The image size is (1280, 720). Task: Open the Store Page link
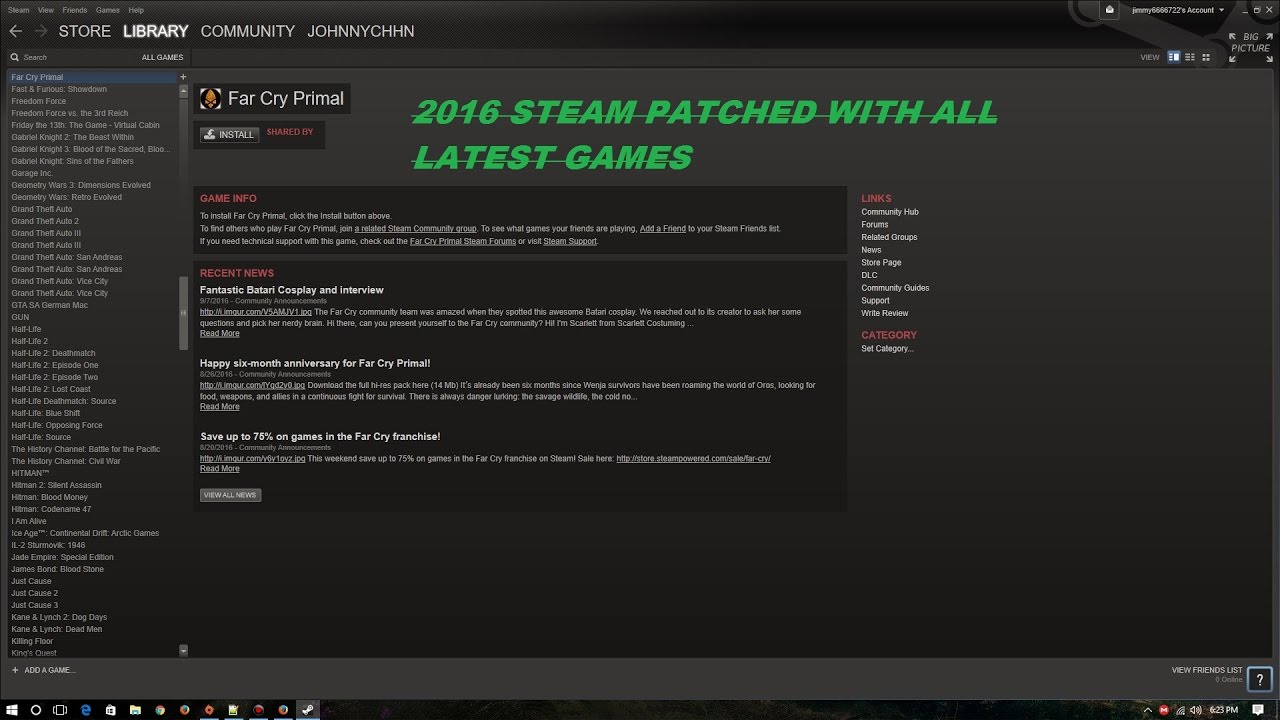coord(881,262)
